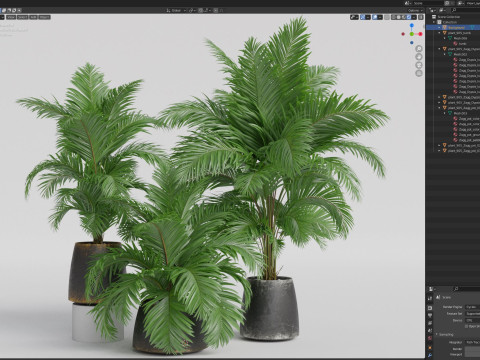Open the red World properties tab

click(430, 338)
